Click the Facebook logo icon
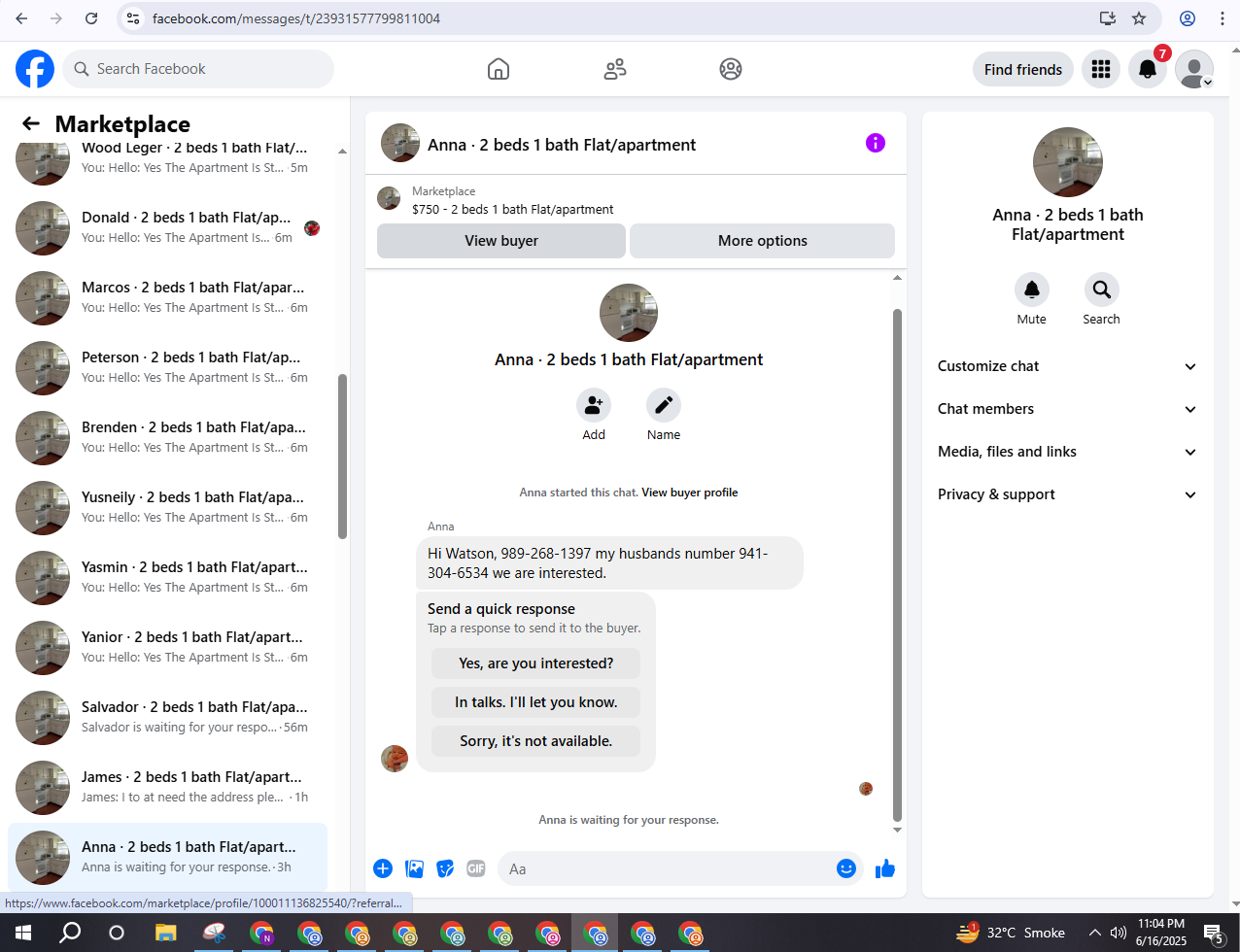 (x=35, y=69)
